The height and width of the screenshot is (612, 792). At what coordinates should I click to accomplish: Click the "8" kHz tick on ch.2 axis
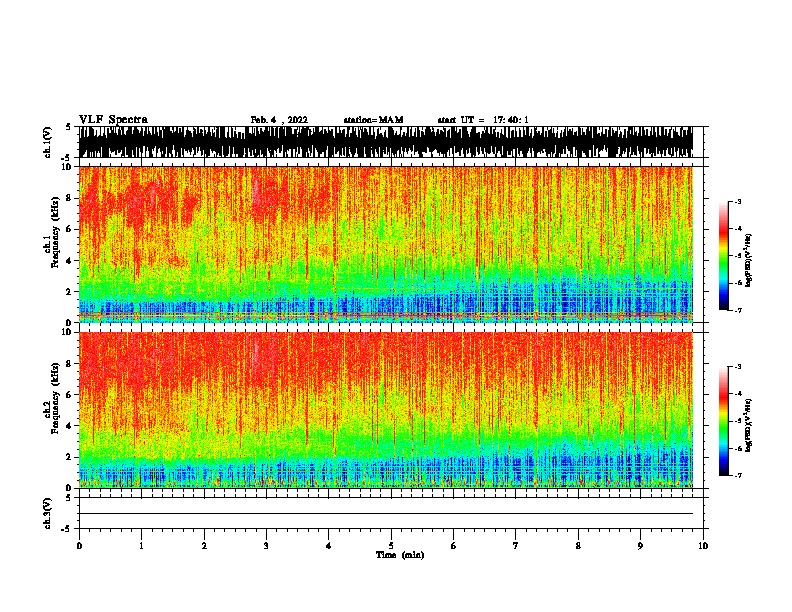click(69, 364)
